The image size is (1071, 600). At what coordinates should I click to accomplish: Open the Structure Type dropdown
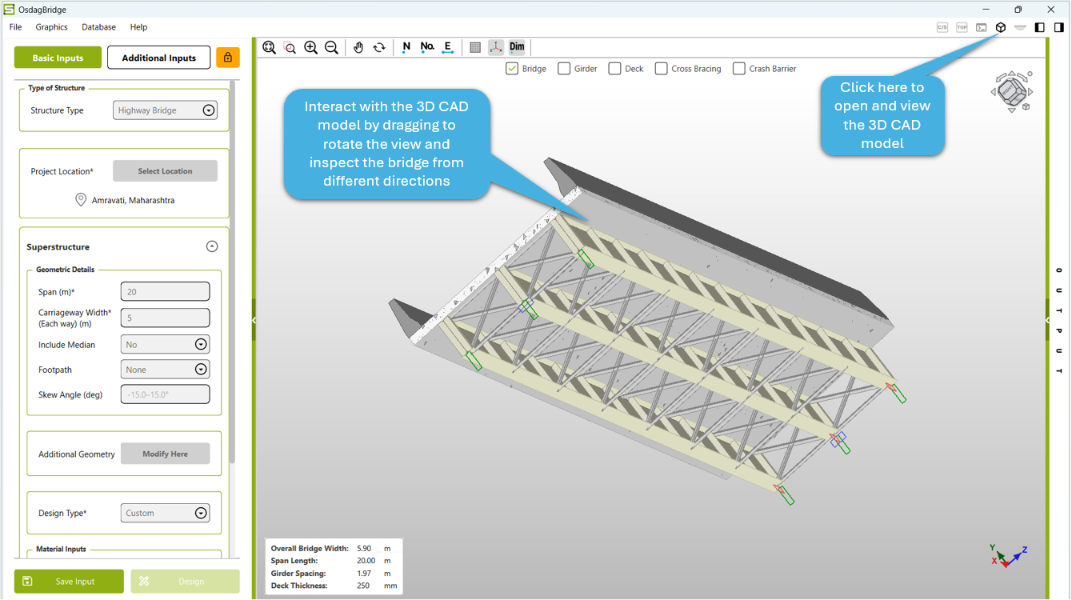(165, 110)
